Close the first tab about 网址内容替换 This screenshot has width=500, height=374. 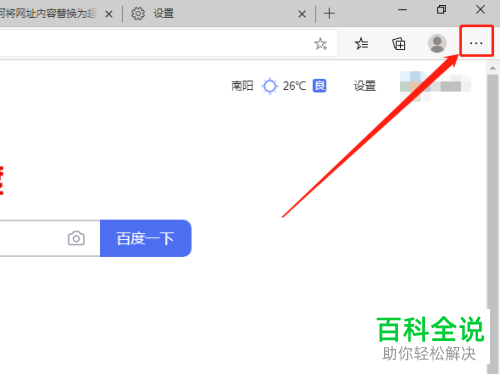pyautogui.click(x=109, y=14)
